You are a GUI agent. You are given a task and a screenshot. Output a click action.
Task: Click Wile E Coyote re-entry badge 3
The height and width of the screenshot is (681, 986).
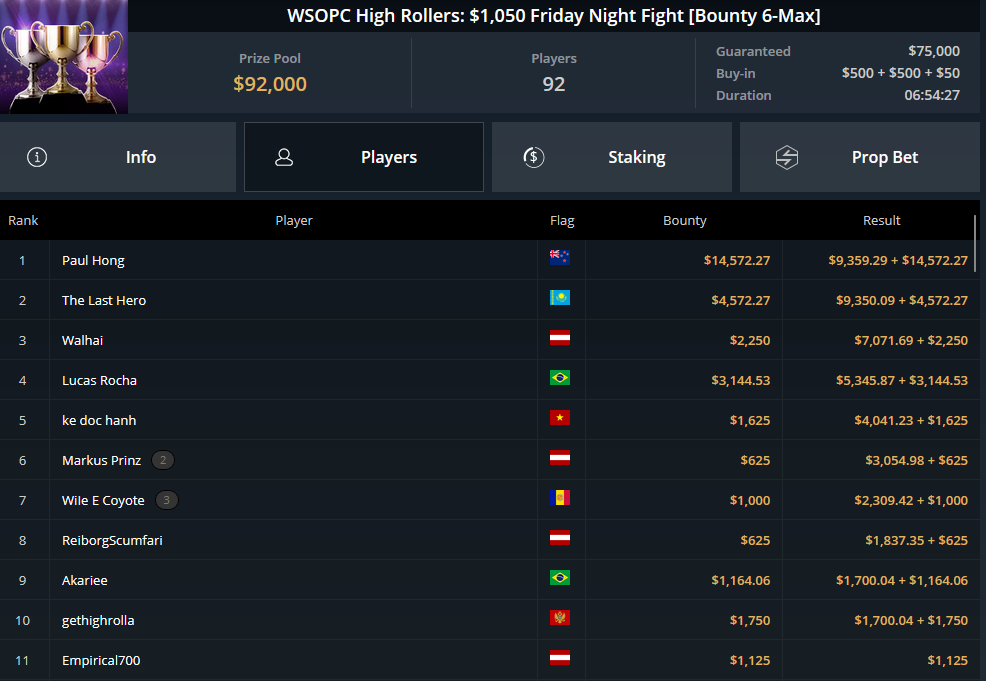click(167, 501)
